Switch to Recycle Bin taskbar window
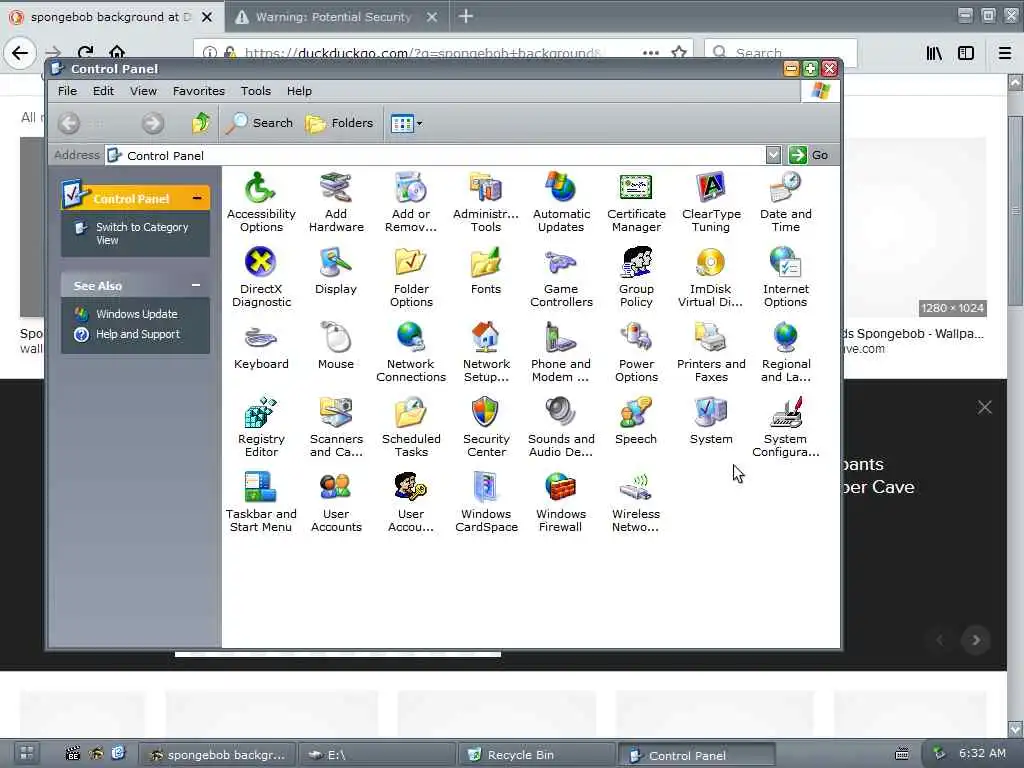 click(537, 755)
